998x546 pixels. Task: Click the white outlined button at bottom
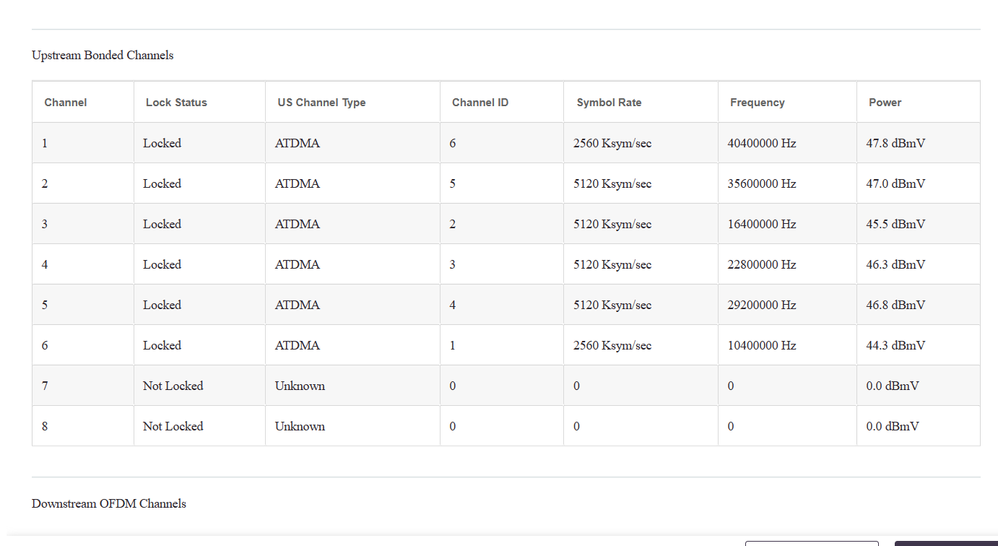coord(811,543)
